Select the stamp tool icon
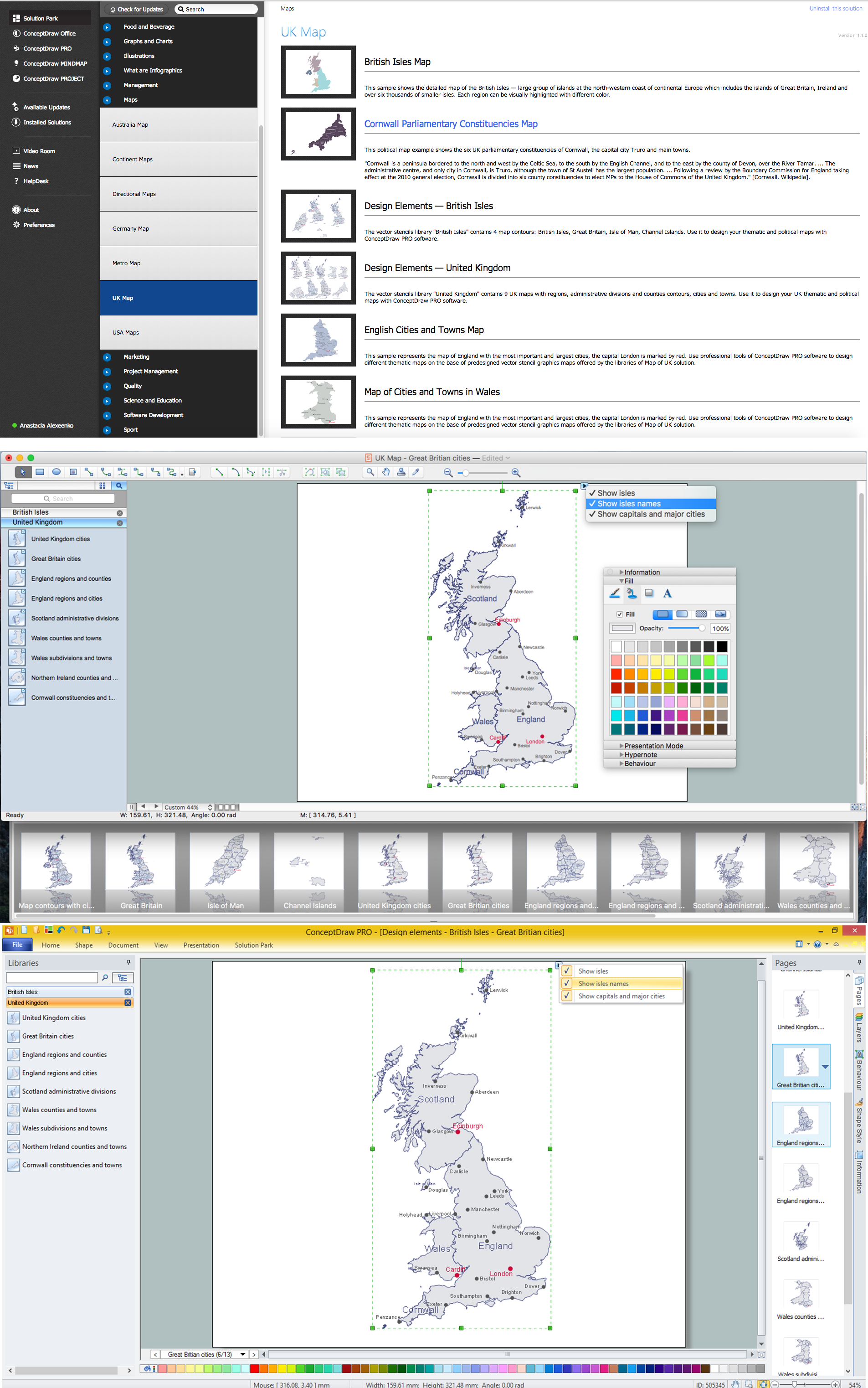Screen dimensions: 868x1388 pyautogui.click(x=401, y=472)
